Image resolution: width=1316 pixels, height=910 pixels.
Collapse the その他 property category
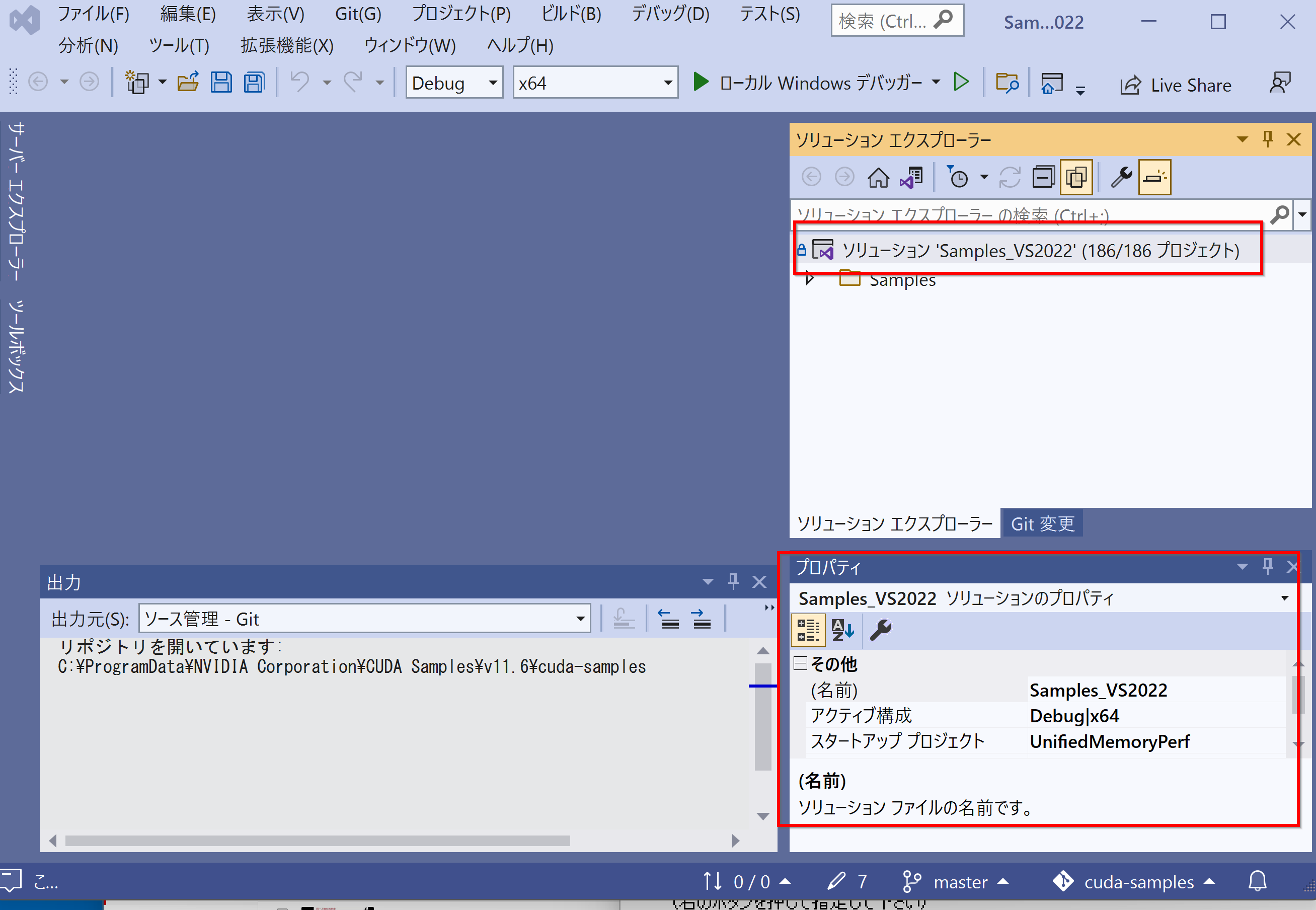point(800,663)
